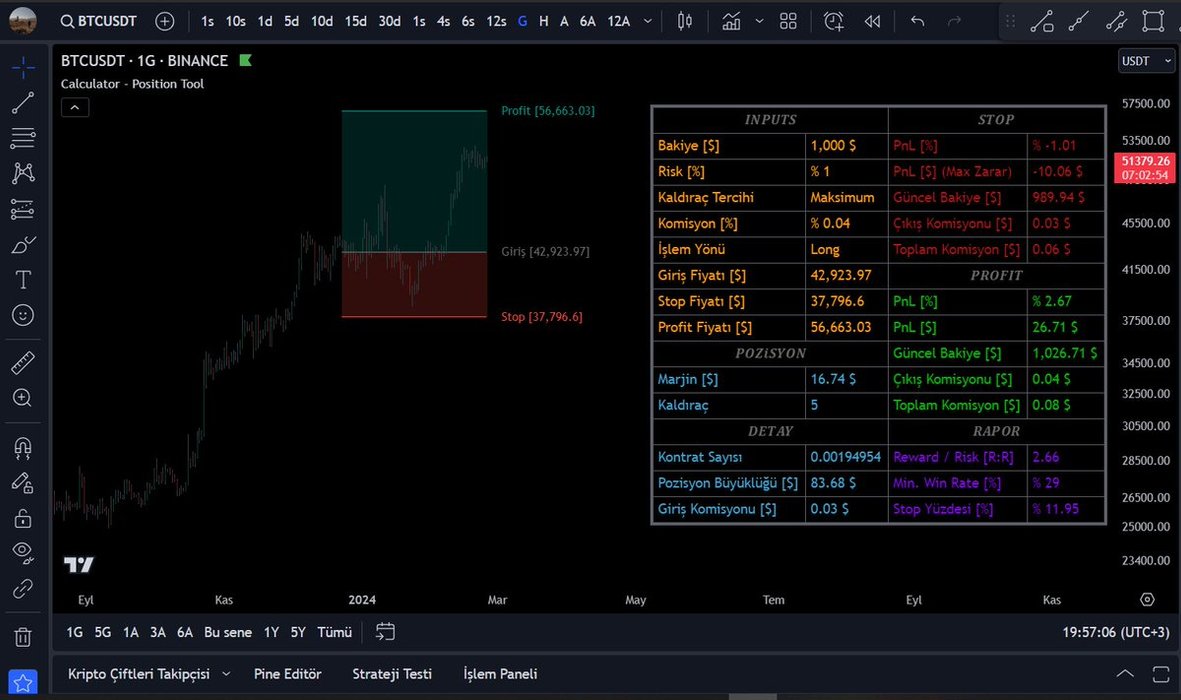Set the date range to 1G
This screenshot has width=1181, height=700.
point(75,632)
